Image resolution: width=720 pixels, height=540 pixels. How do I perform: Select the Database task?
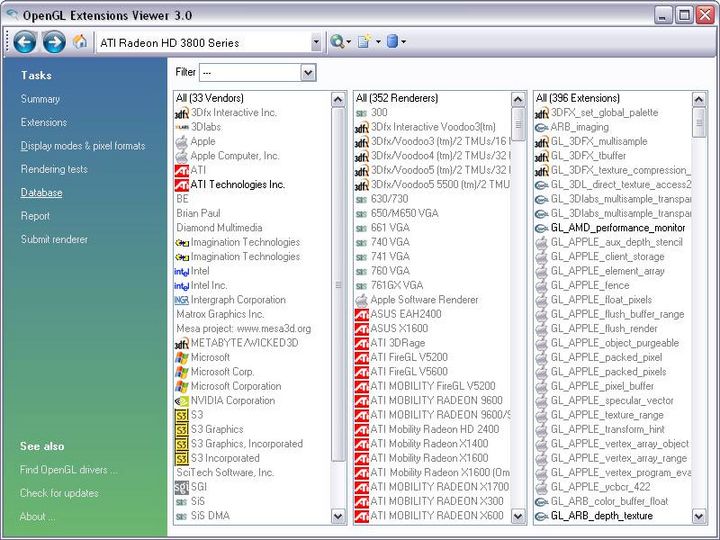pyautogui.click(x=41, y=192)
